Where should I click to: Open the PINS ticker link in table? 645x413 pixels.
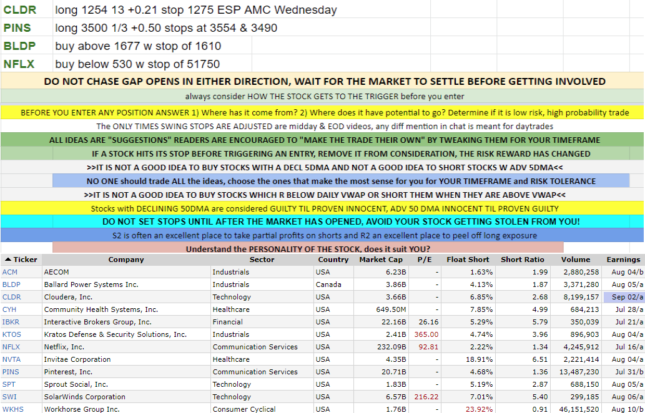11,372
